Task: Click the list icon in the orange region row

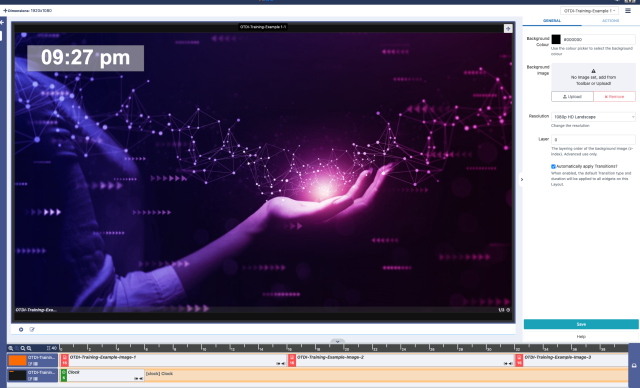Action: (x=36, y=364)
